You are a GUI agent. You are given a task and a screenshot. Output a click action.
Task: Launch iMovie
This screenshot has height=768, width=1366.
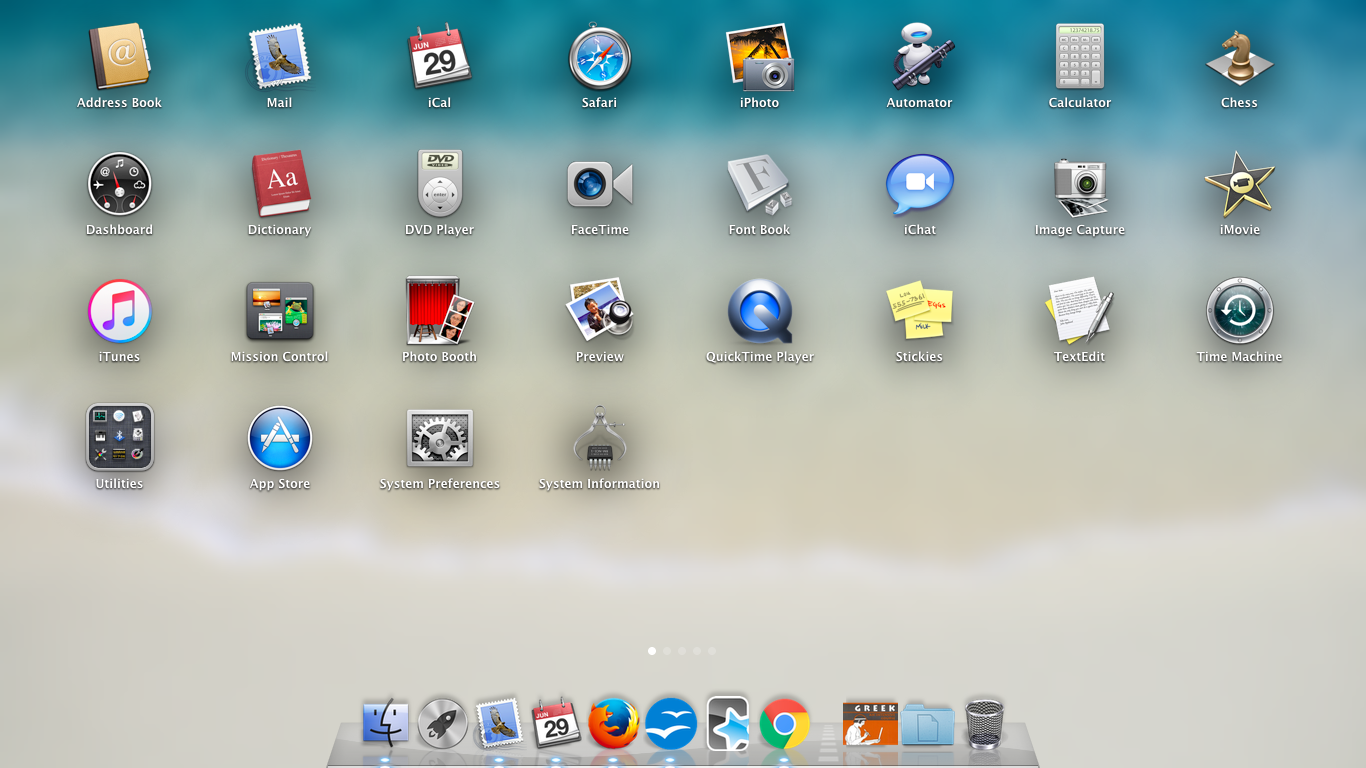click(x=1239, y=184)
